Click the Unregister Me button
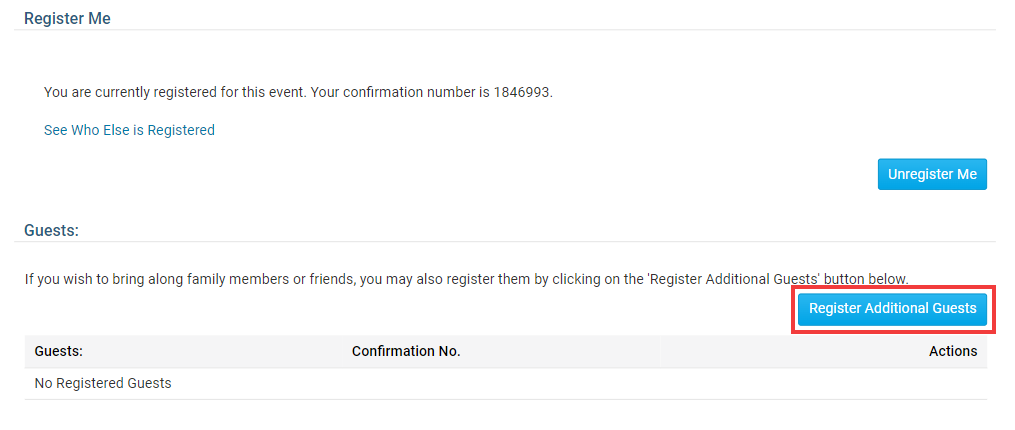1015x430 pixels. [932, 174]
